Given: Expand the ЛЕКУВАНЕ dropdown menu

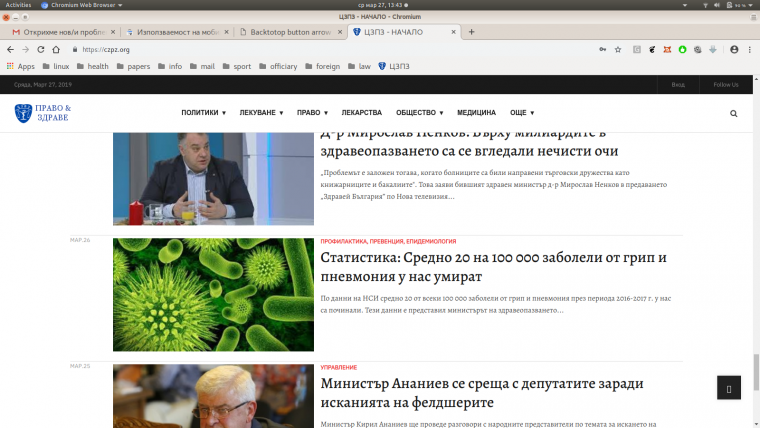Looking at the screenshot, I should pyautogui.click(x=262, y=113).
